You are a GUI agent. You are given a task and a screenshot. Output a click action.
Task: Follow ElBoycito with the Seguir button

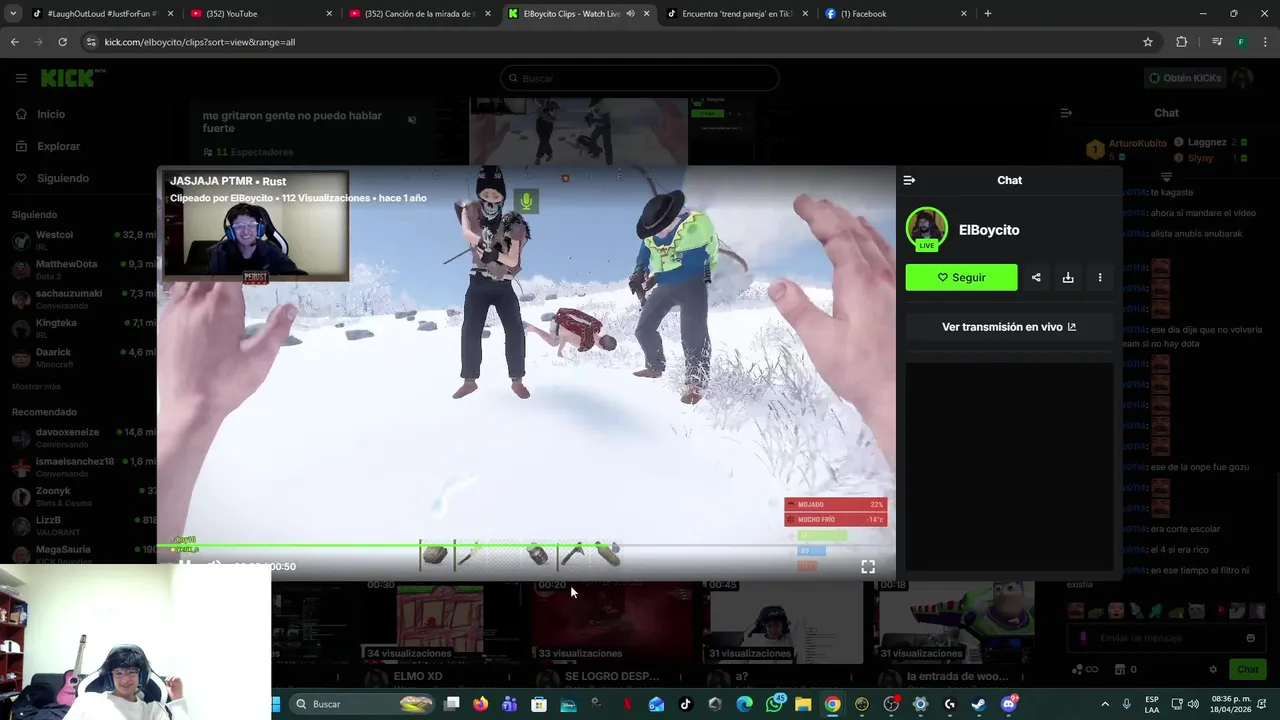click(x=961, y=277)
